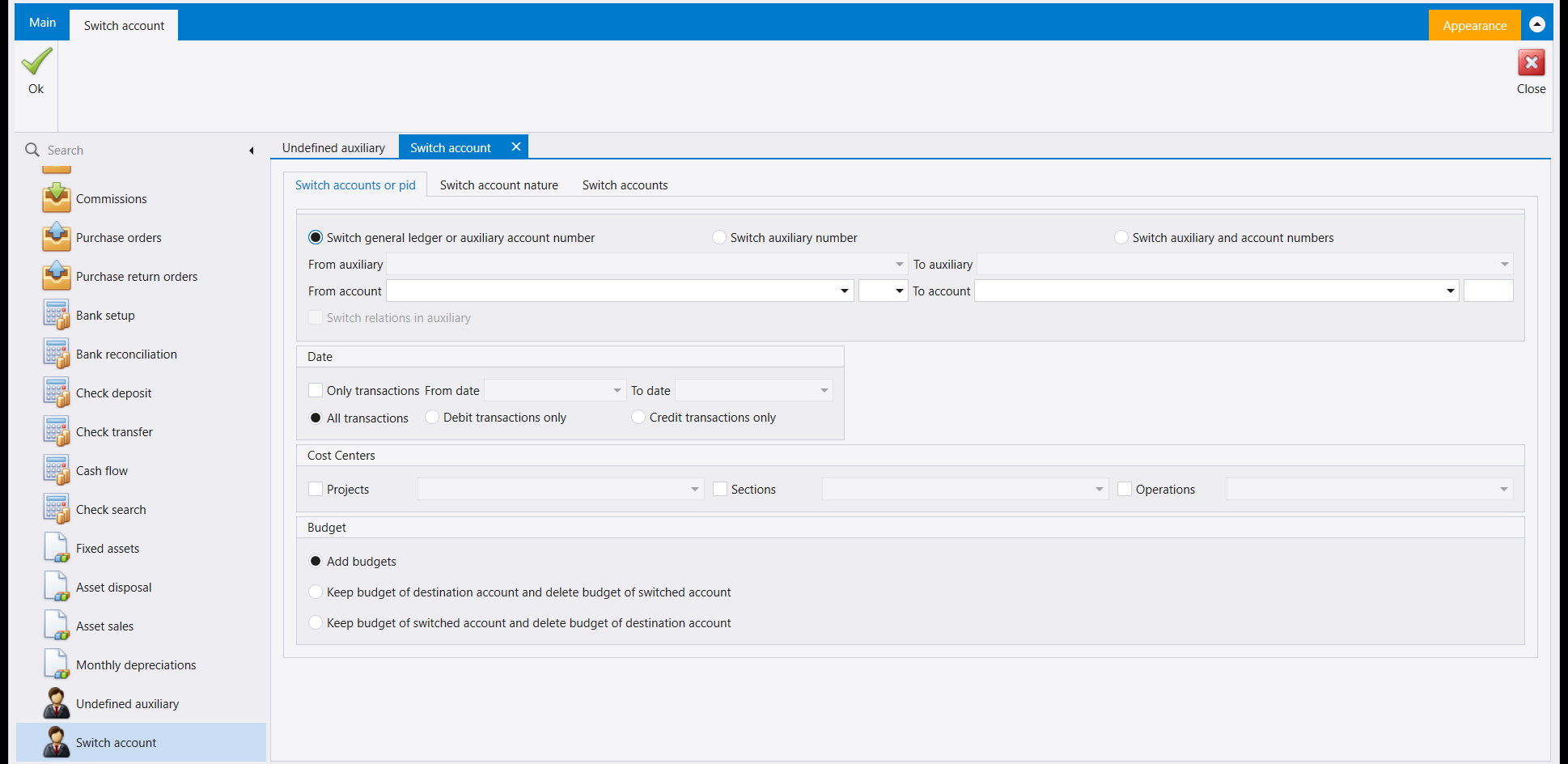Click the red Close icon
Viewport: 1568px width, 764px height.
(1531, 62)
